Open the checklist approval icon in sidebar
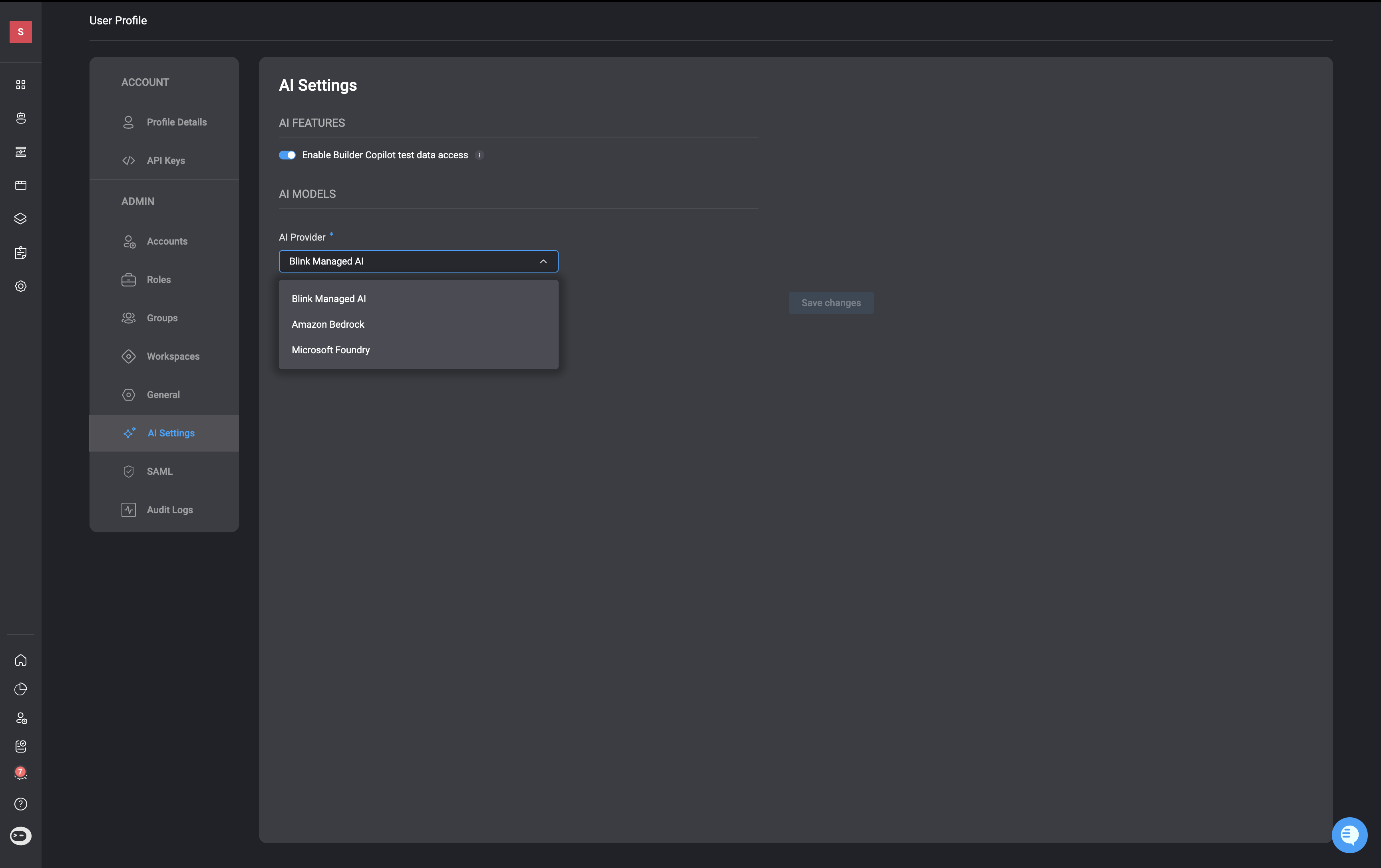This screenshot has height=868, width=1381. [21, 747]
